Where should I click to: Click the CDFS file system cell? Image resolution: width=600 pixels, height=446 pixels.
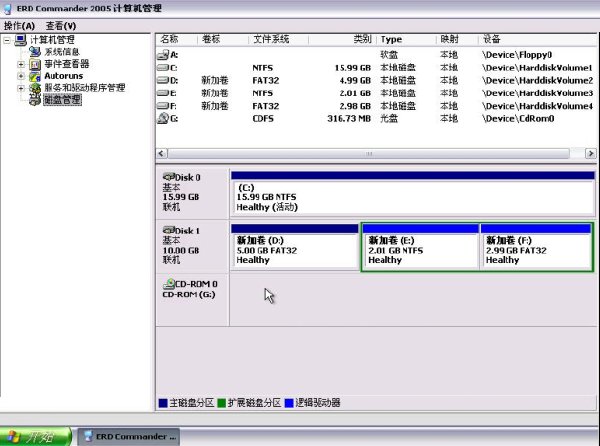(263, 118)
